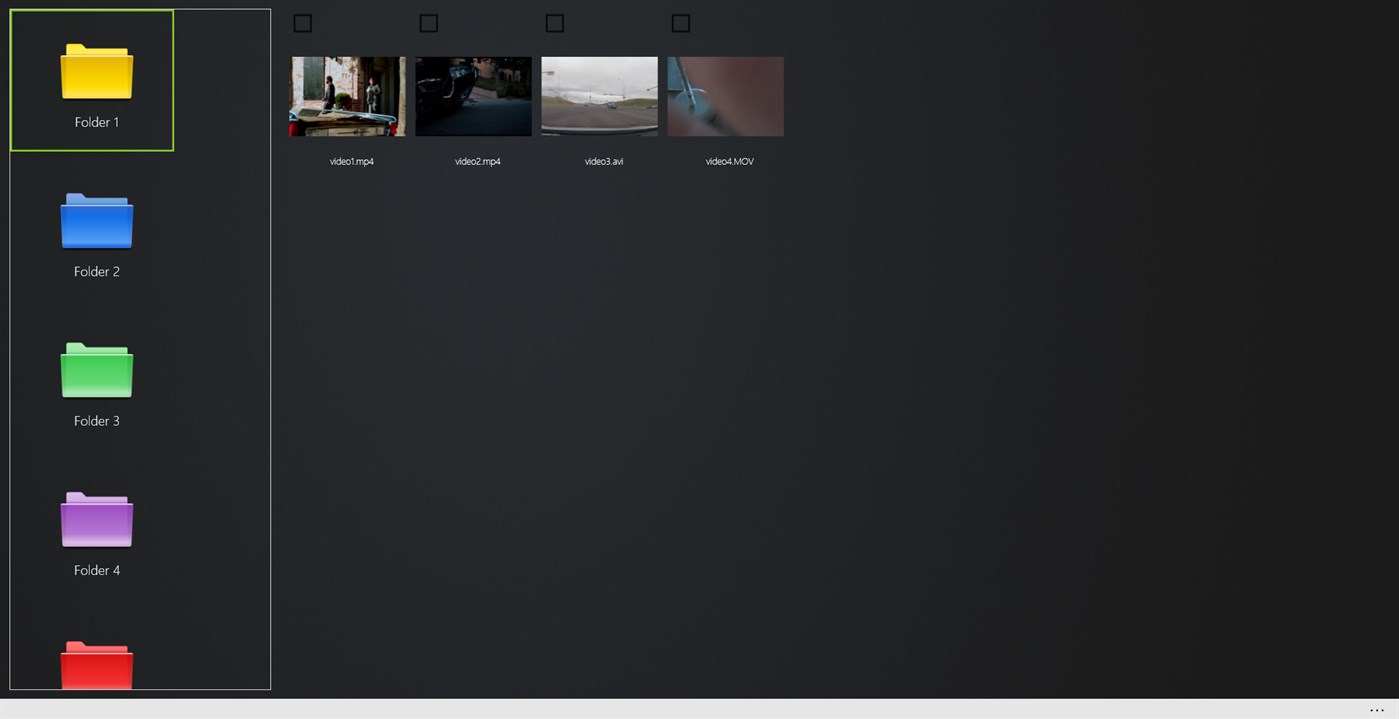1399x719 pixels.
Task: Check the checkbox above video1.mp4
Action: (302, 22)
